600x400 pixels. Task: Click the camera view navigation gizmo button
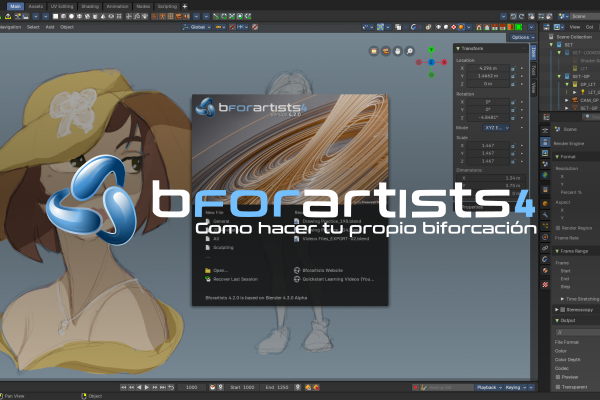click(x=386, y=51)
